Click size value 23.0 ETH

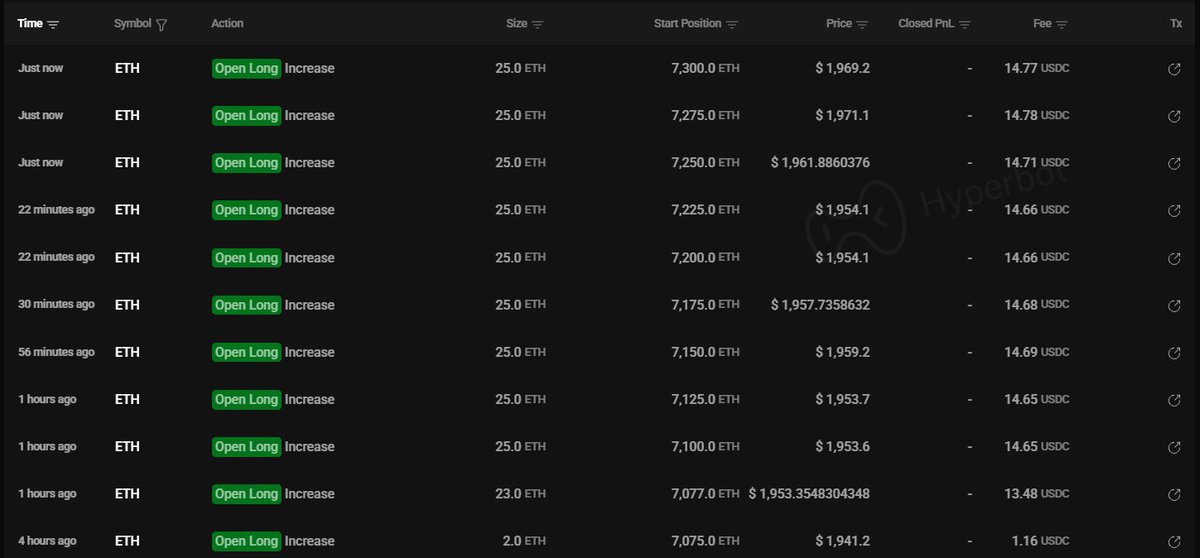coord(521,494)
